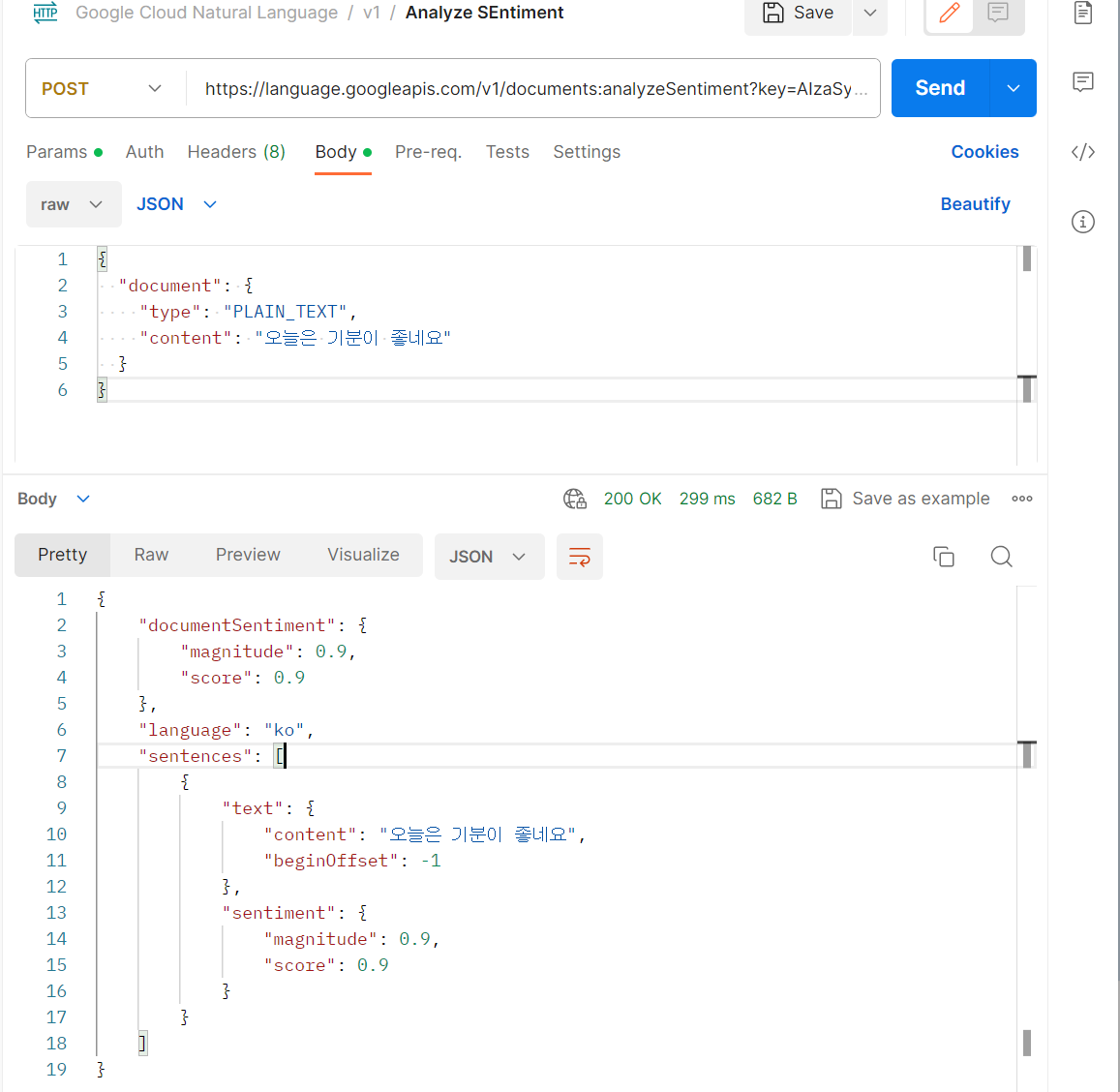1120x1092 pixels.
Task: Open the request JSON language dropdown
Action: [x=176, y=204]
